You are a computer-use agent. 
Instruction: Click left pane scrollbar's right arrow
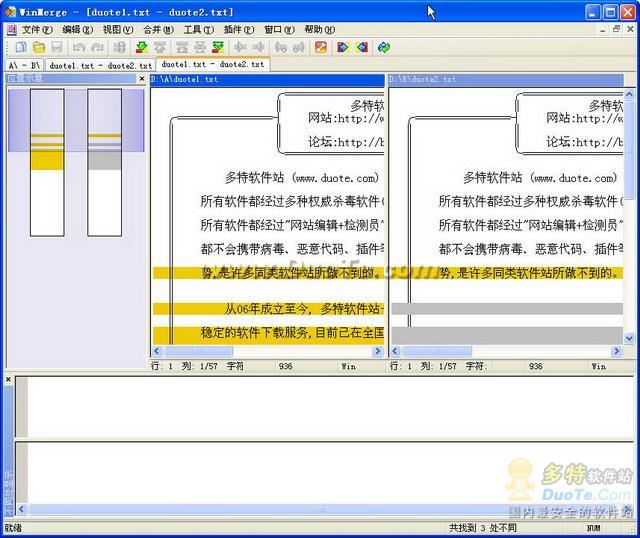(378, 351)
